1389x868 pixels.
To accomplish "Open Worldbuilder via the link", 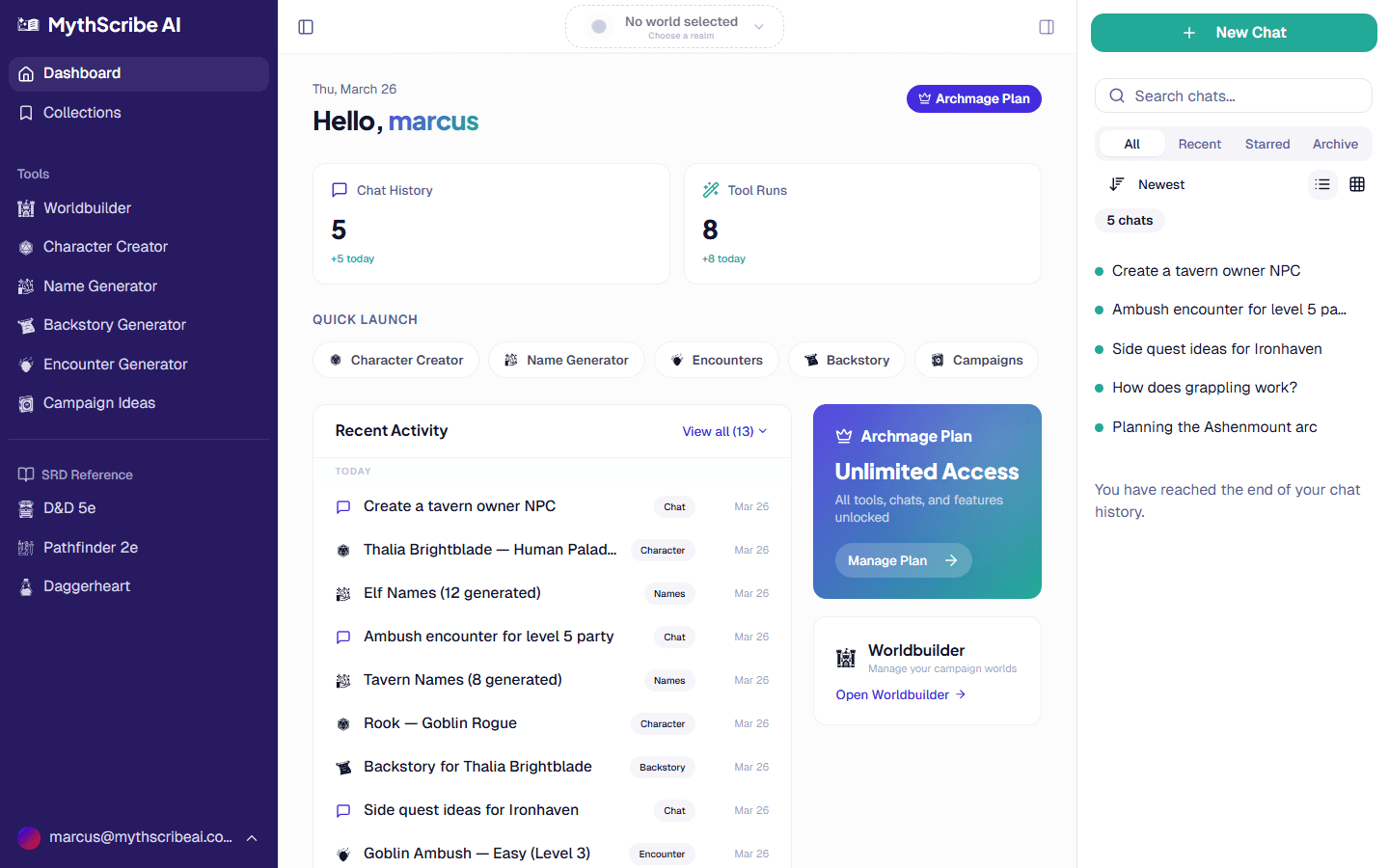I will [x=900, y=694].
